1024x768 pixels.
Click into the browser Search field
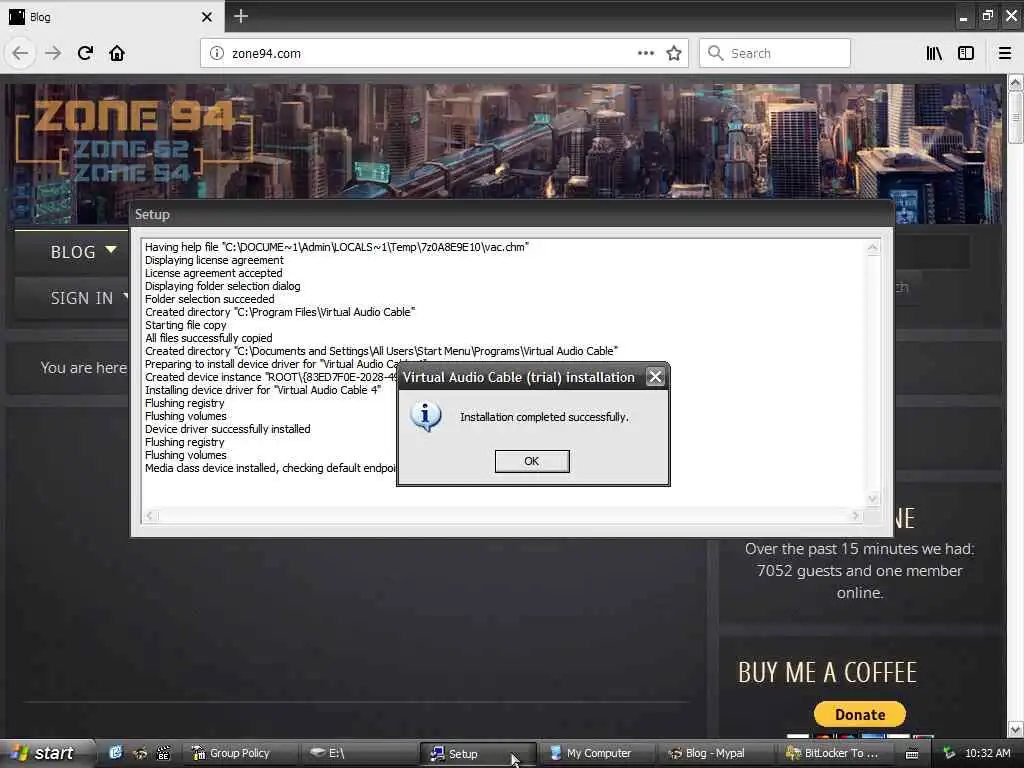click(x=775, y=53)
